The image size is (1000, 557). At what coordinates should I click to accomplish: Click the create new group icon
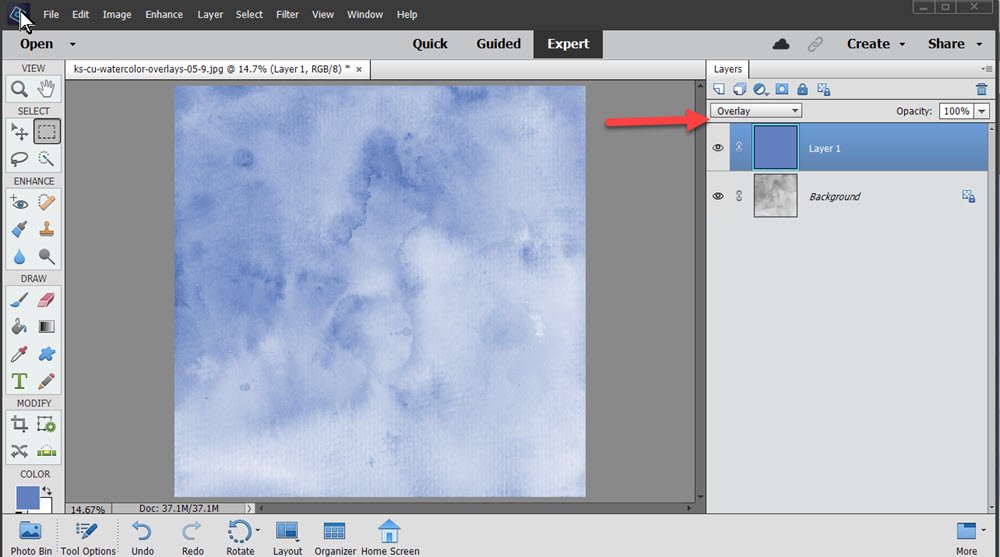(x=739, y=89)
